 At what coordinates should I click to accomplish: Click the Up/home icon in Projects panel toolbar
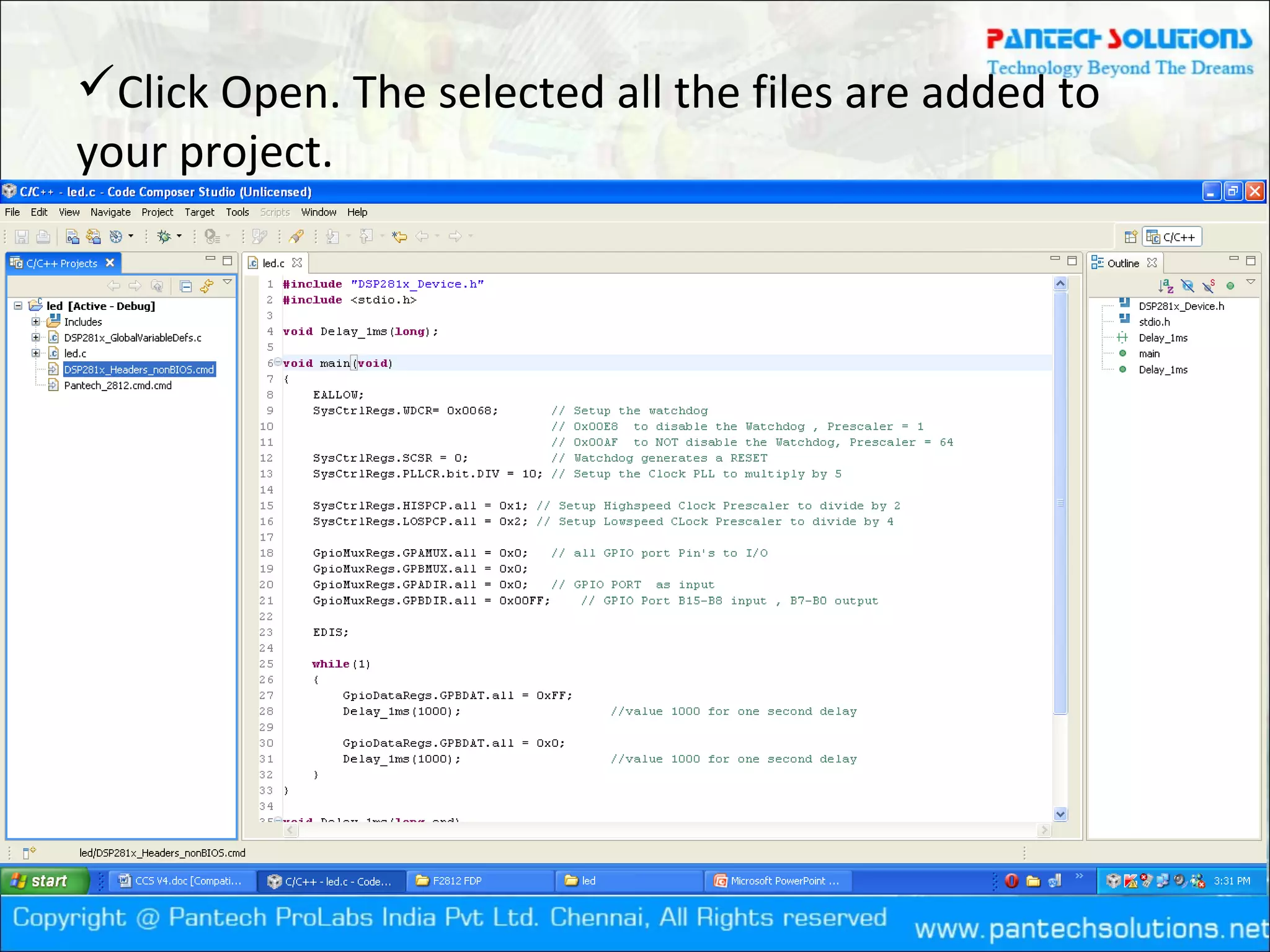click(157, 286)
